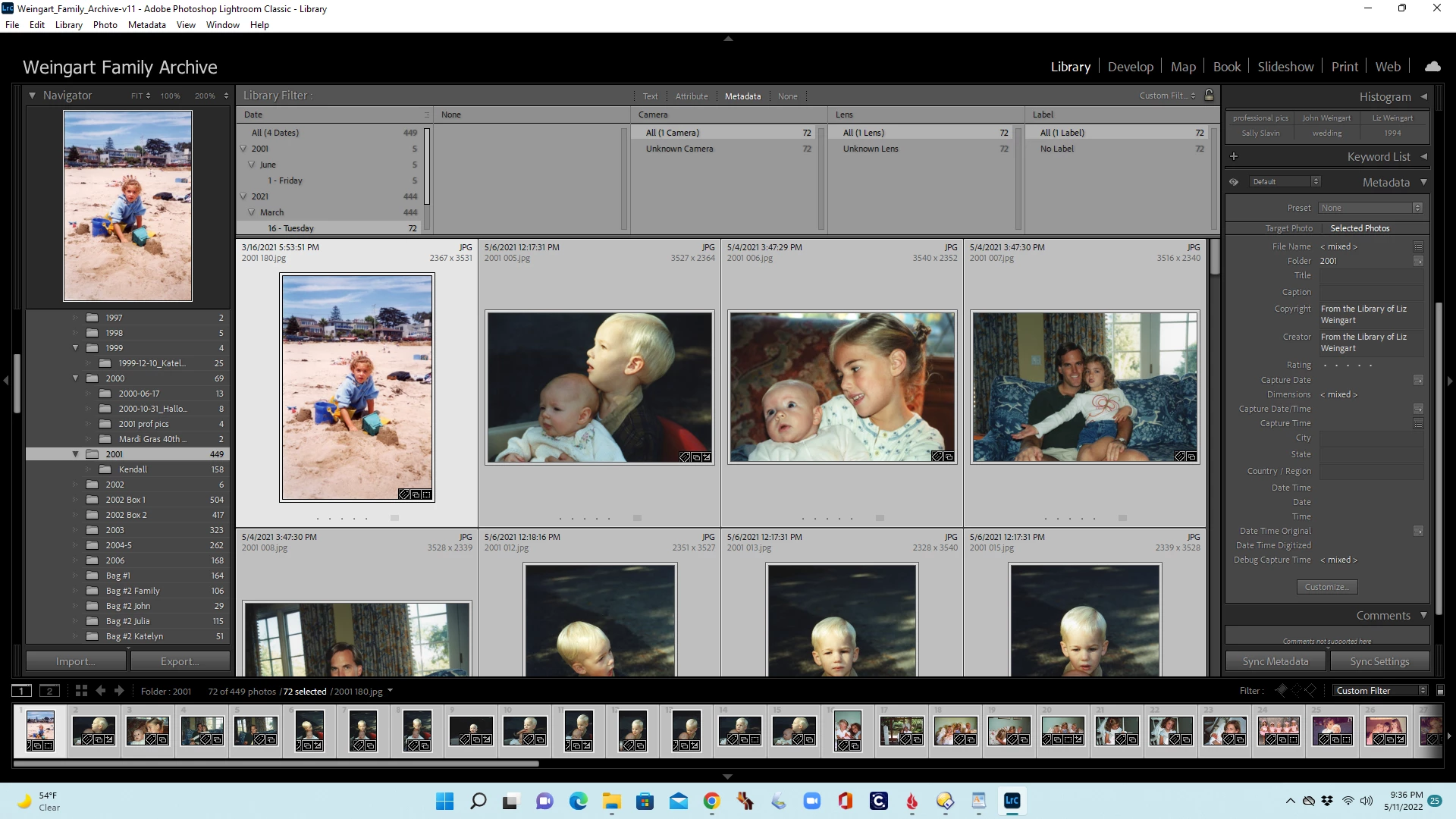The image size is (1456, 819).
Task: Click the cloud sync status icon
Action: (x=1432, y=67)
